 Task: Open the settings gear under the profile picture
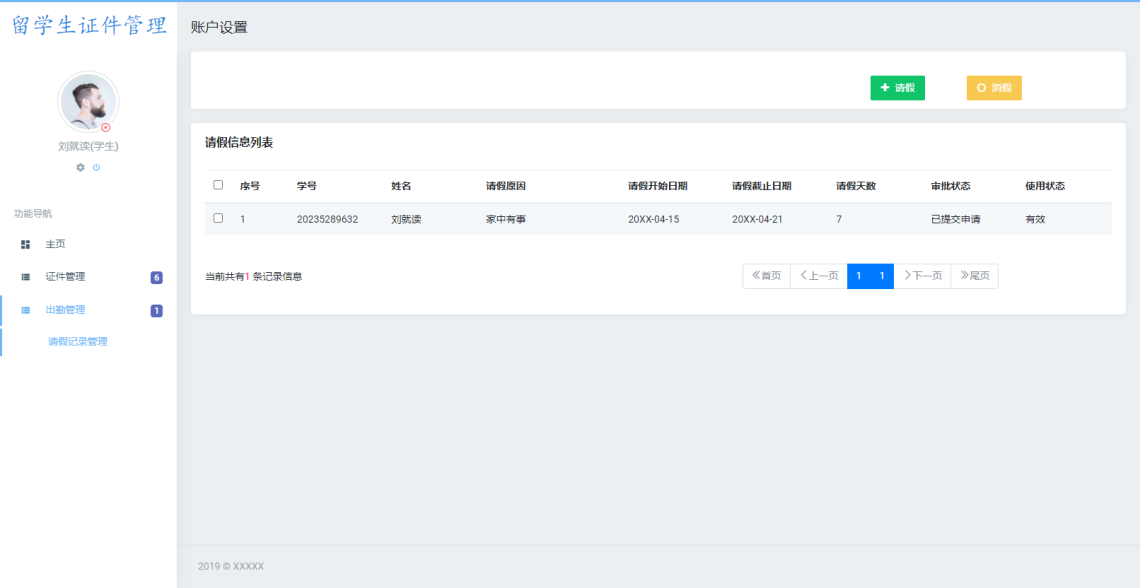click(79, 167)
